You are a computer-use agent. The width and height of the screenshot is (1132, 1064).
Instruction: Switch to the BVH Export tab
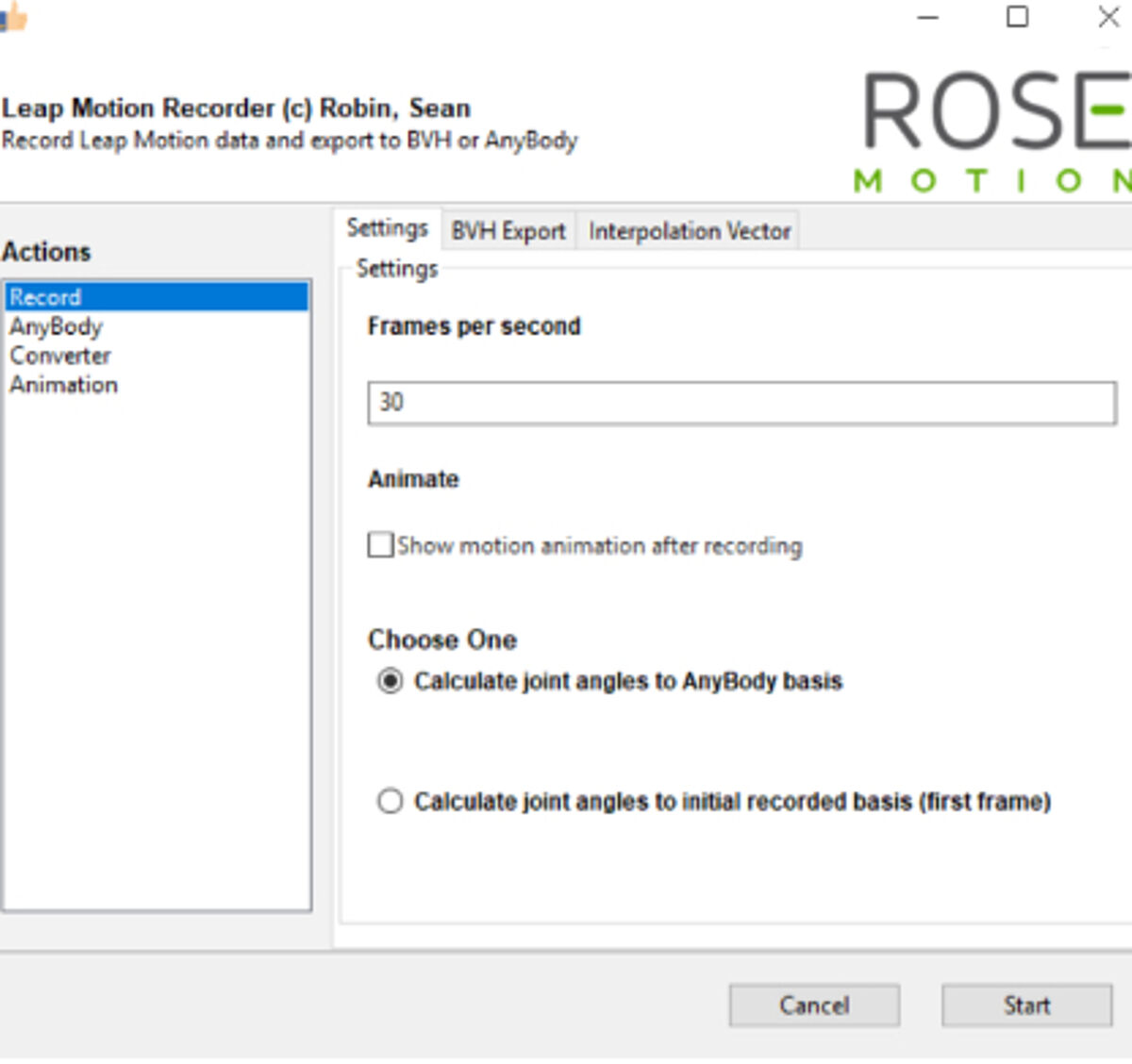pyautogui.click(x=508, y=231)
